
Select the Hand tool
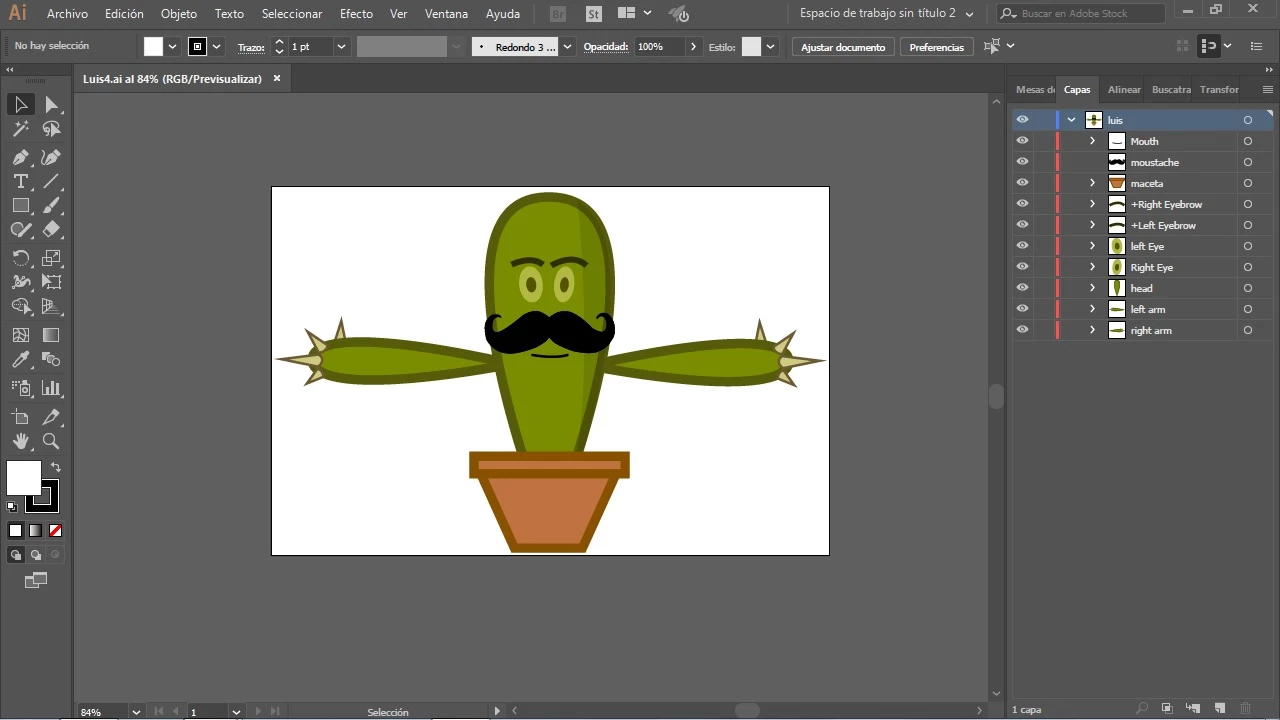coord(20,441)
